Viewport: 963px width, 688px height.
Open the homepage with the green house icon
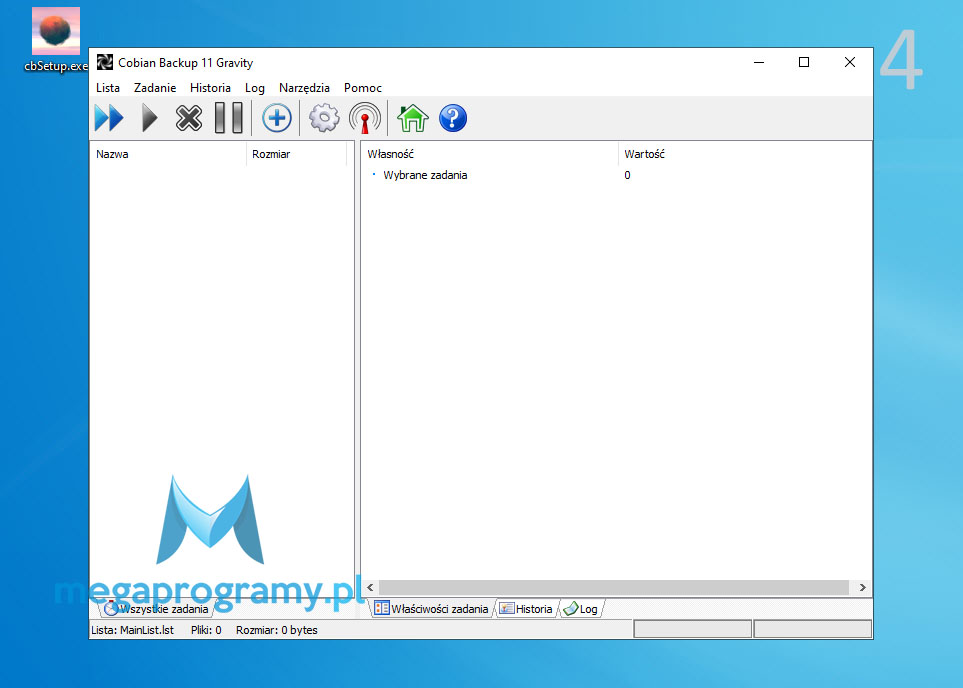[413, 118]
